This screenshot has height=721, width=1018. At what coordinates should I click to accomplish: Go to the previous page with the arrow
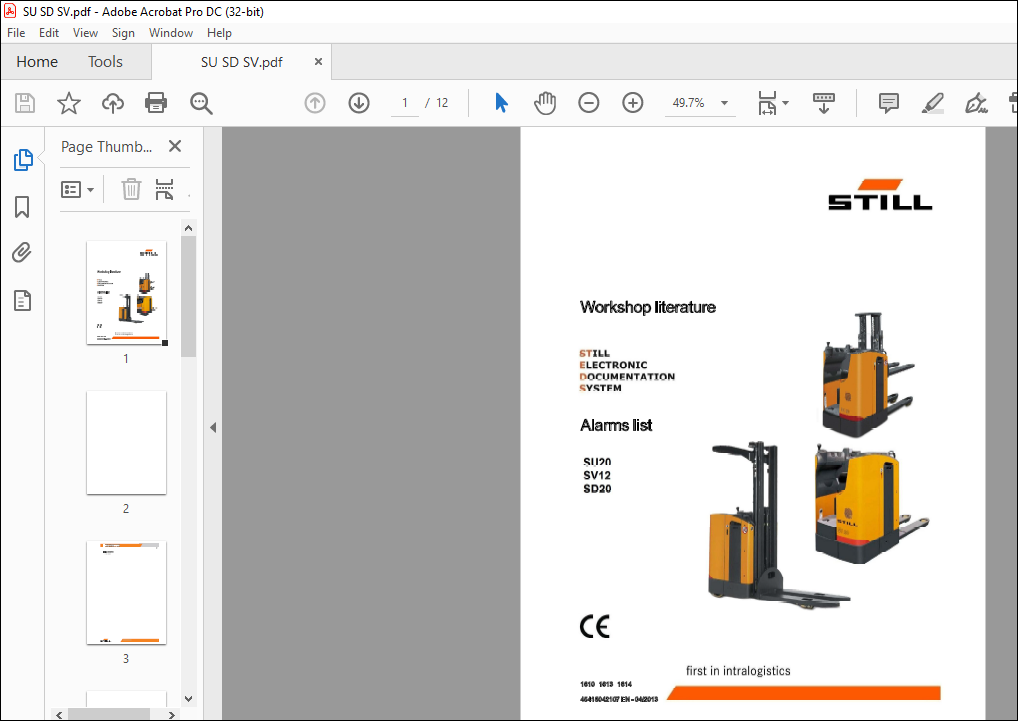coord(315,103)
